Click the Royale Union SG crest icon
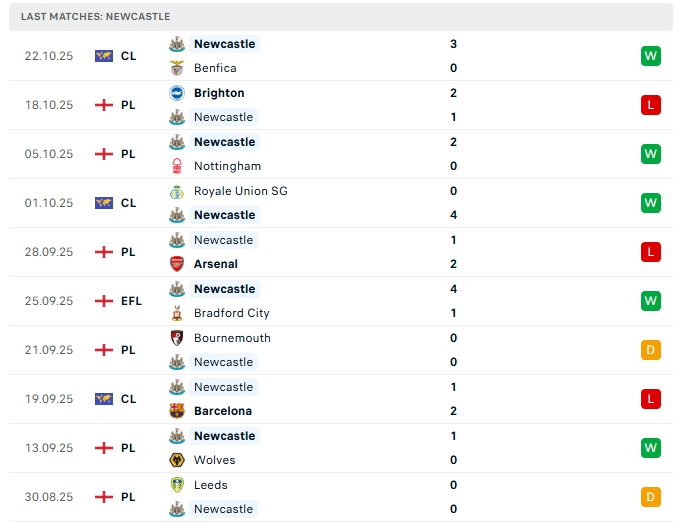This screenshot has height=522, width=685. tap(177, 191)
